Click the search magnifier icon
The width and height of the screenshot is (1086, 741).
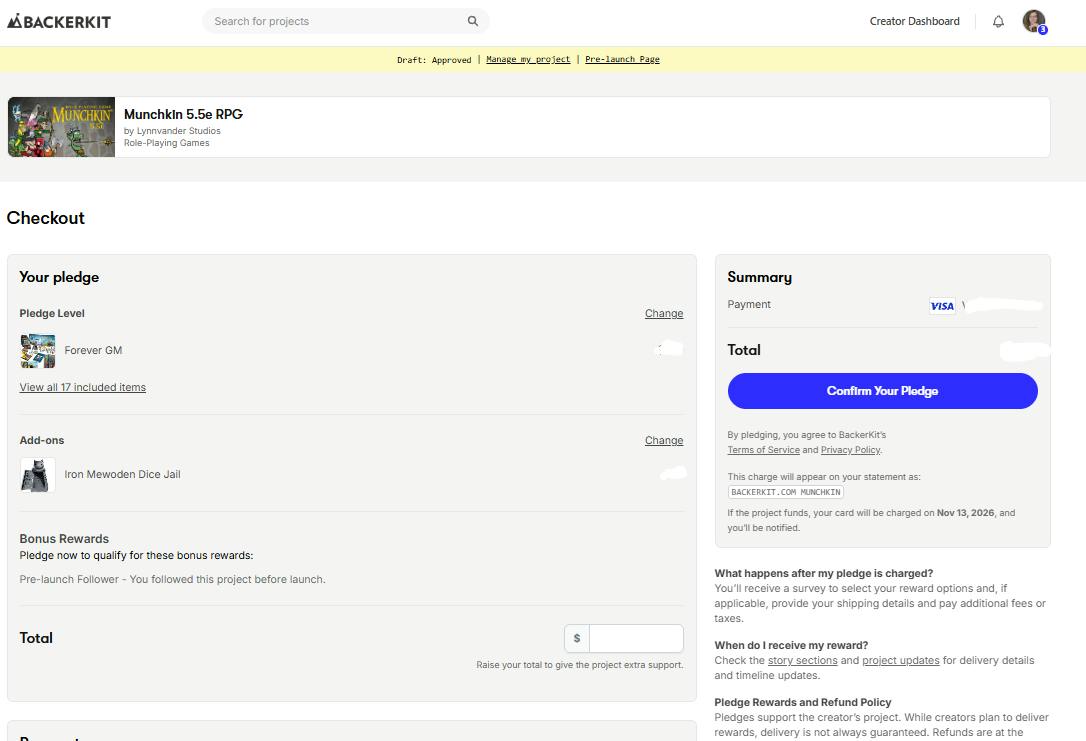pyautogui.click(x=472, y=21)
